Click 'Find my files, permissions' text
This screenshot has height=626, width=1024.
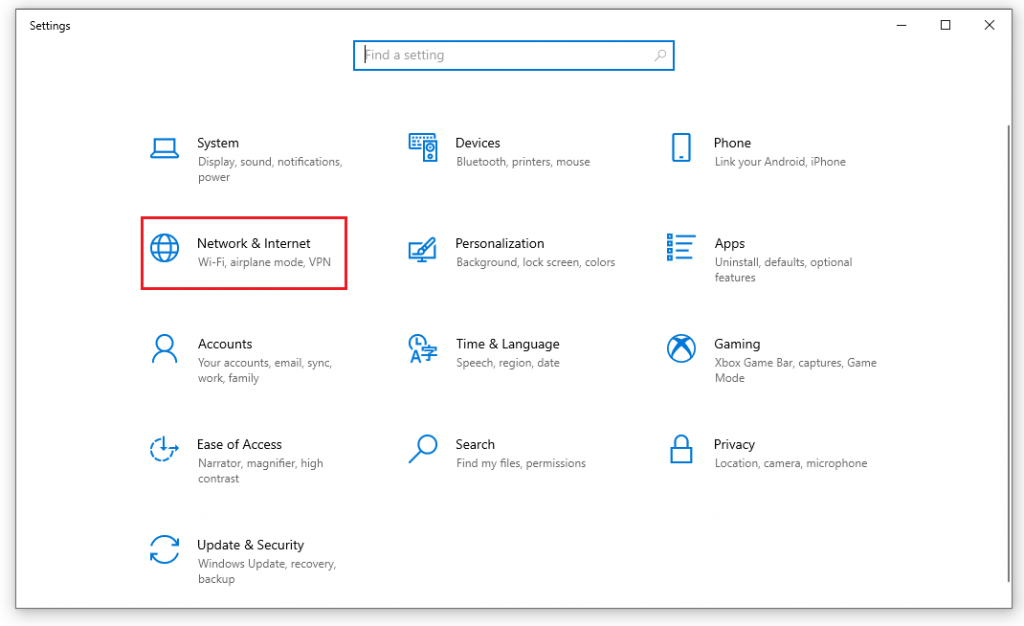click(x=520, y=463)
